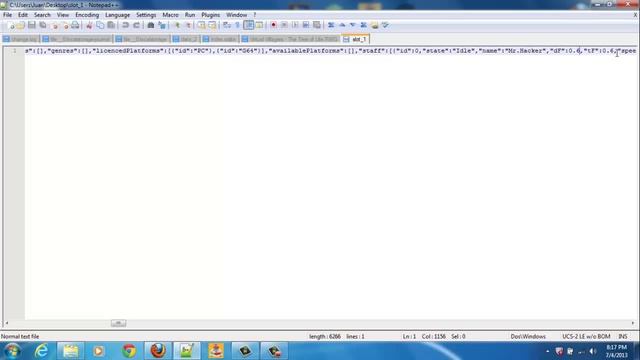
Task: Create a new document with New icon
Action: [x=10, y=25]
